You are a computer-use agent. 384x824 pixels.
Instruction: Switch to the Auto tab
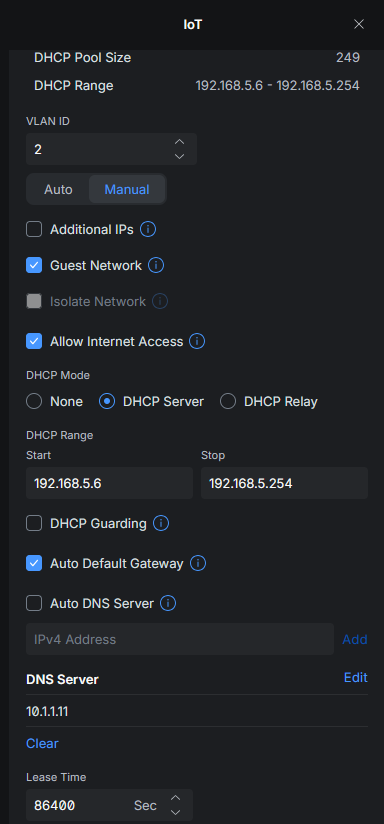(x=58, y=189)
